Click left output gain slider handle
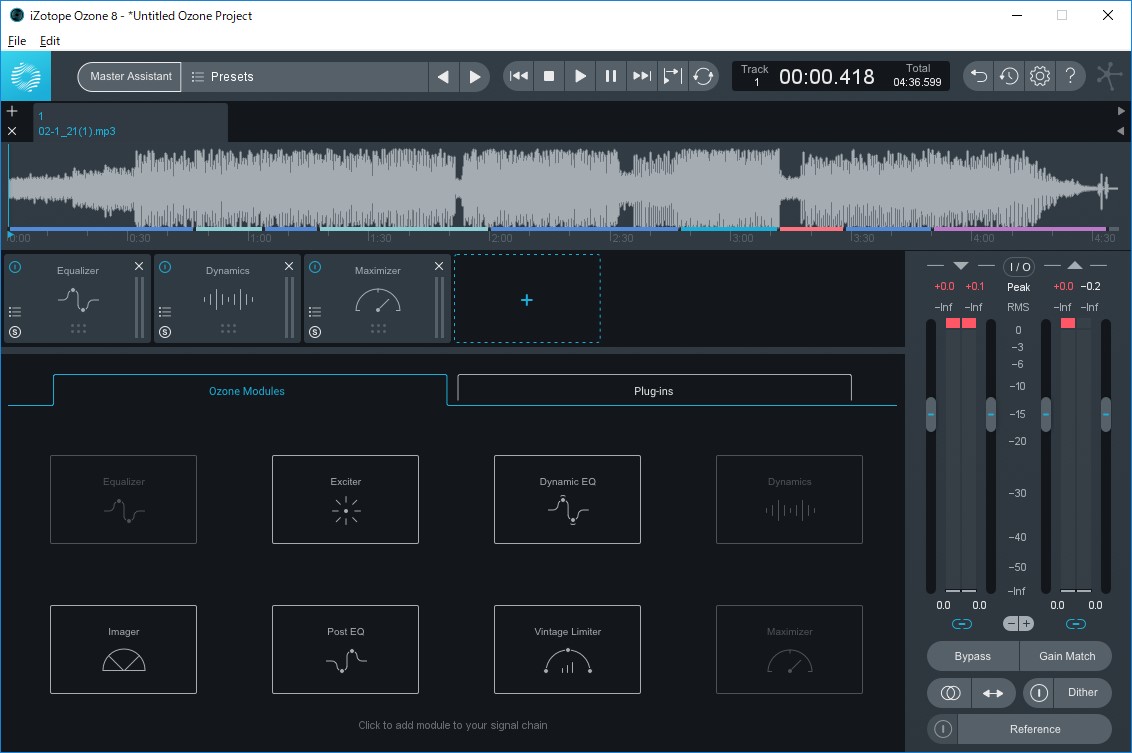This screenshot has width=1132, height=753. tap(1046, 415)
